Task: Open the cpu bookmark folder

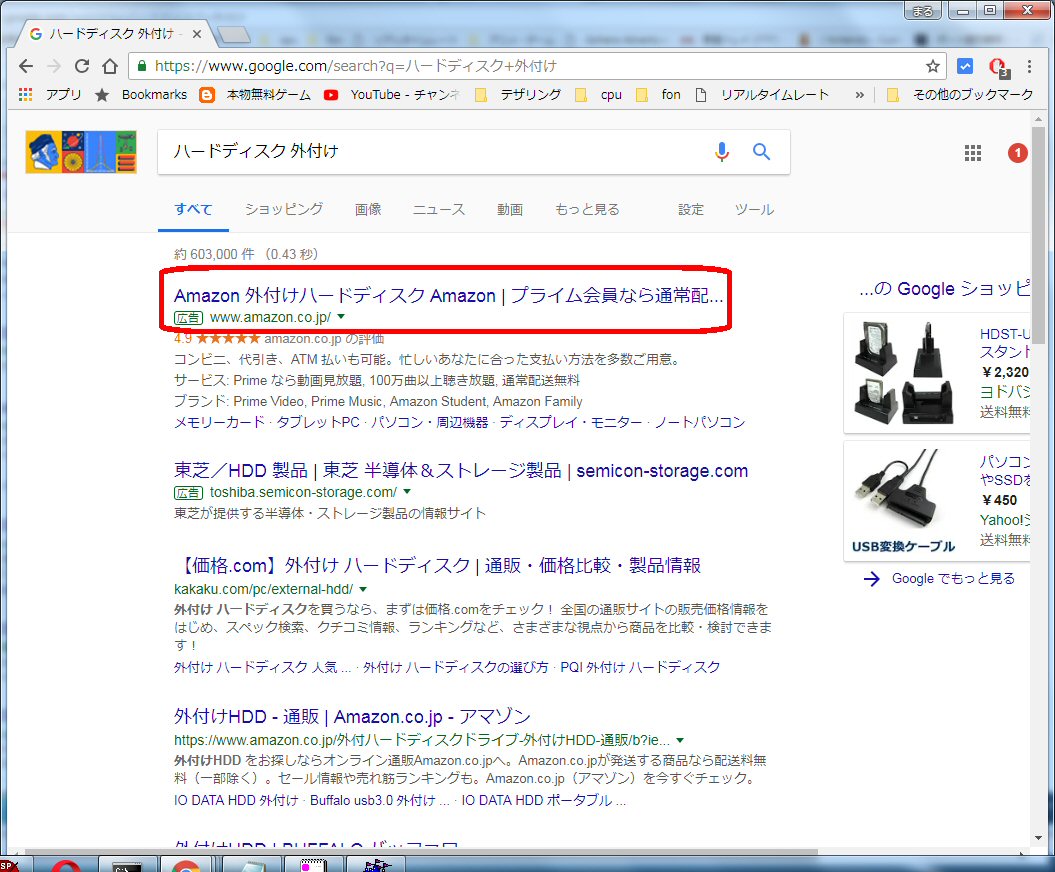Action: pyautogui.click(x=598, y=95)
